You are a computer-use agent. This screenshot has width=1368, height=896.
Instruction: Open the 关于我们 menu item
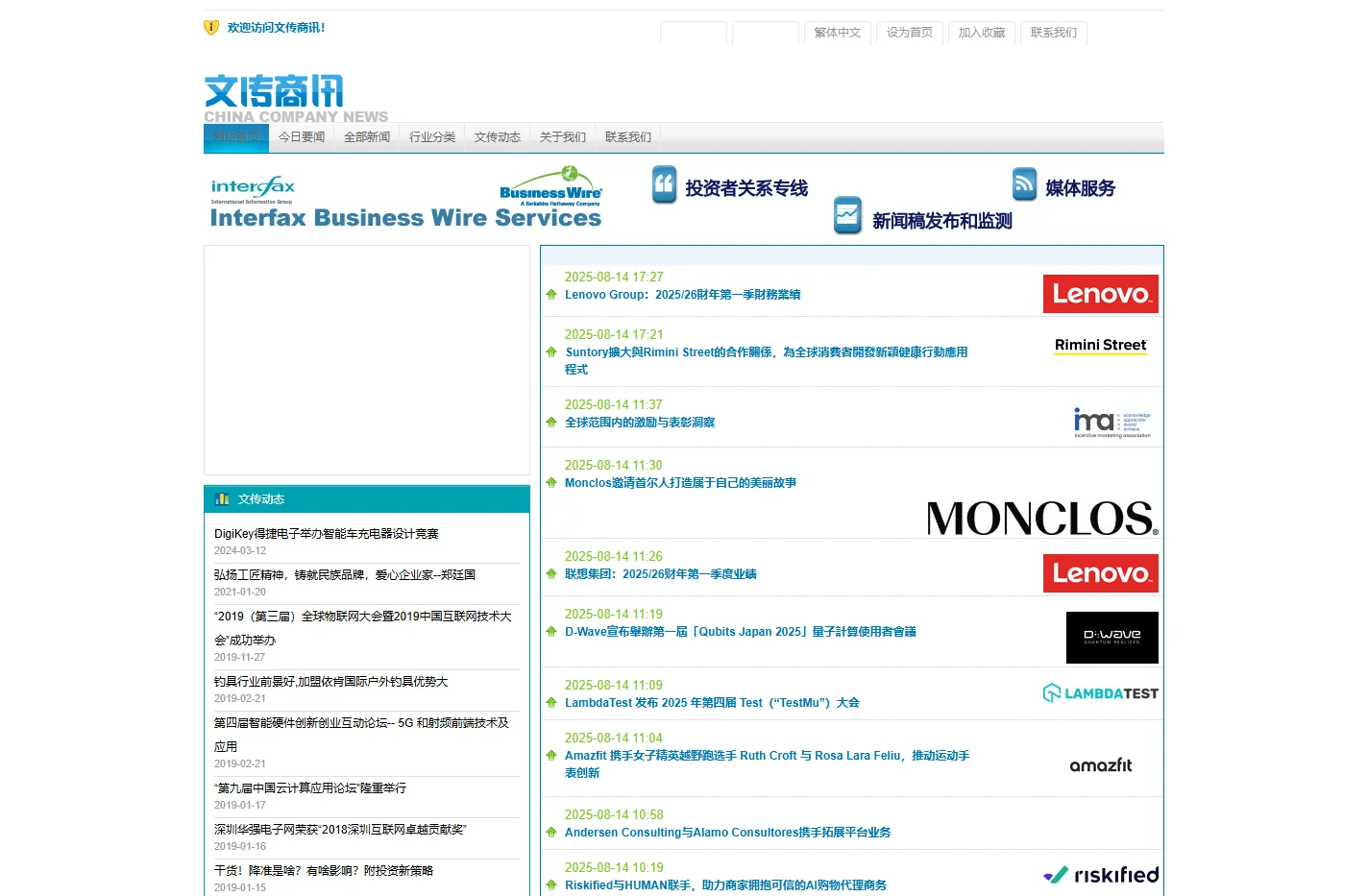point(563,137)
